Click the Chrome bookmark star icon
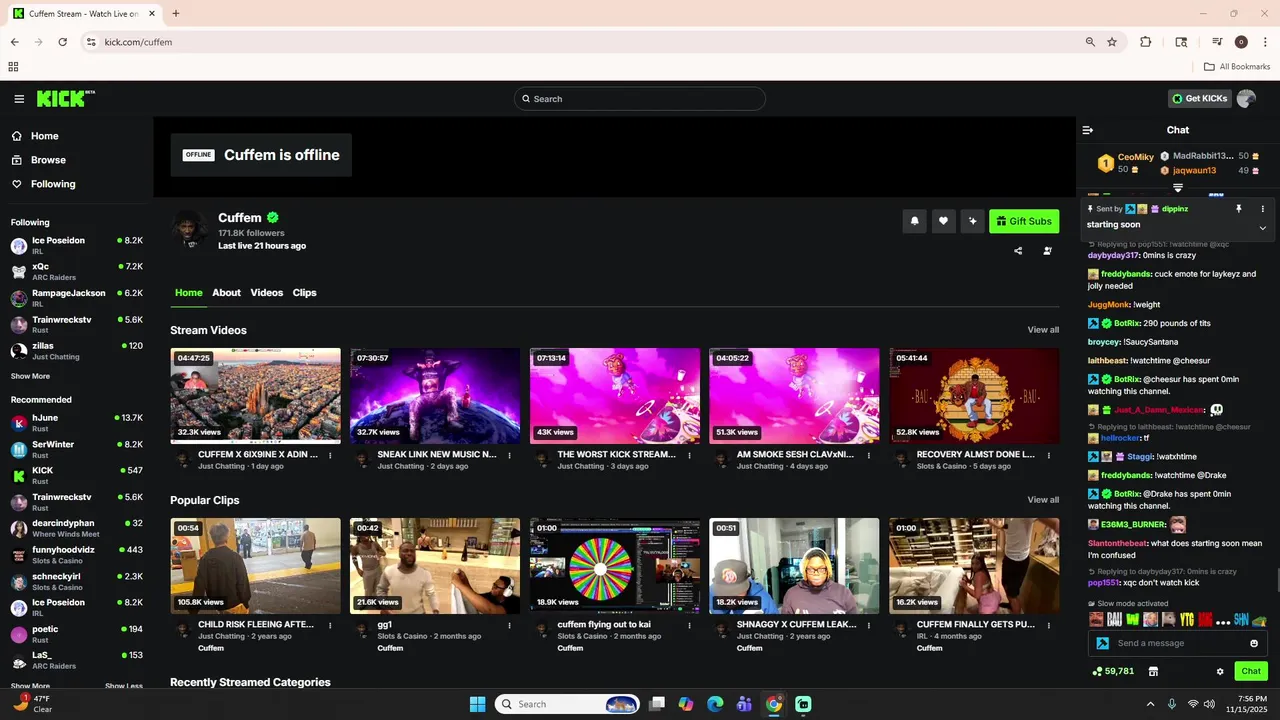 [x=1112, y=42]
